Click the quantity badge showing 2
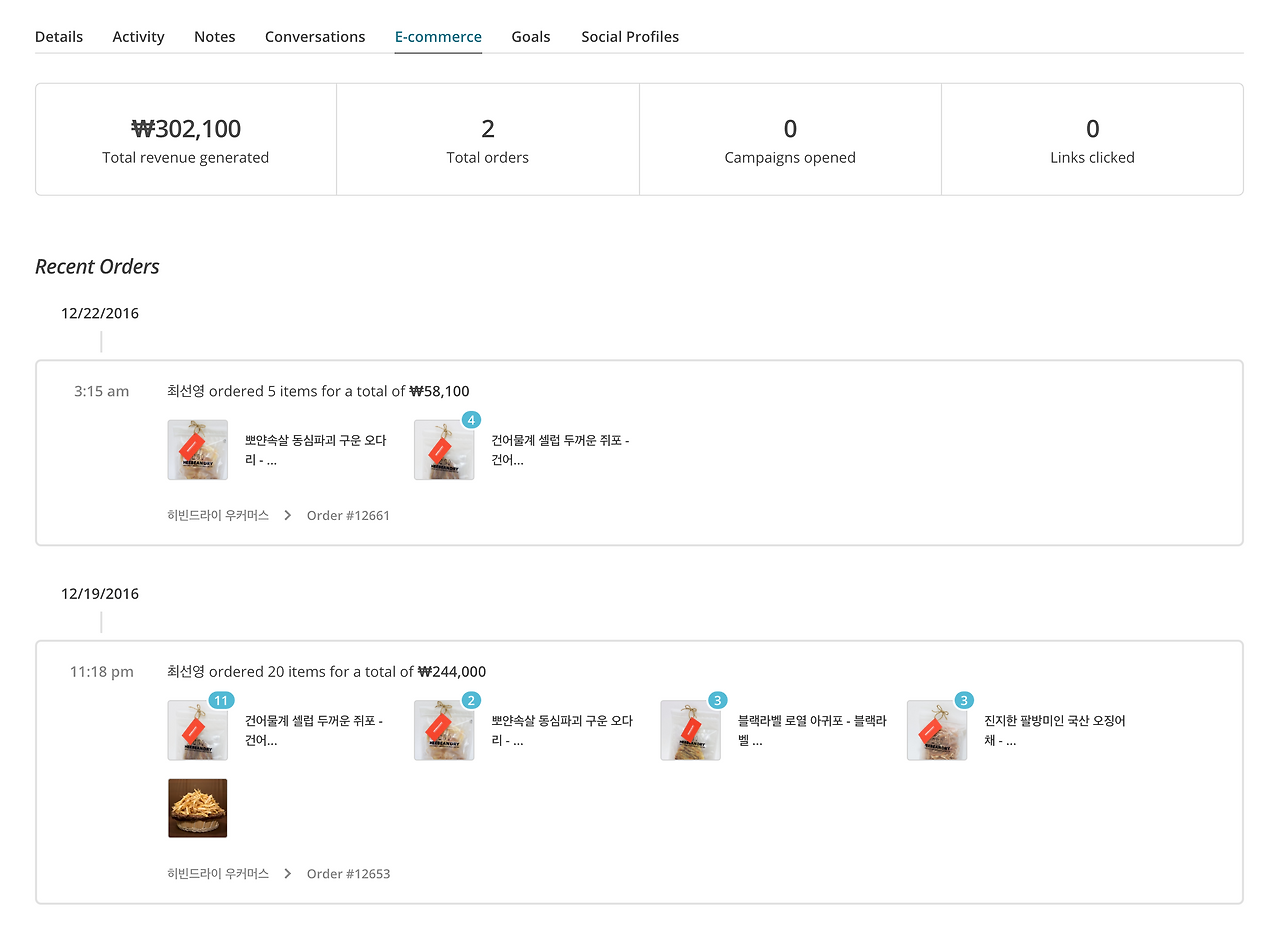 pyautogui.click(x=471, y=700)
